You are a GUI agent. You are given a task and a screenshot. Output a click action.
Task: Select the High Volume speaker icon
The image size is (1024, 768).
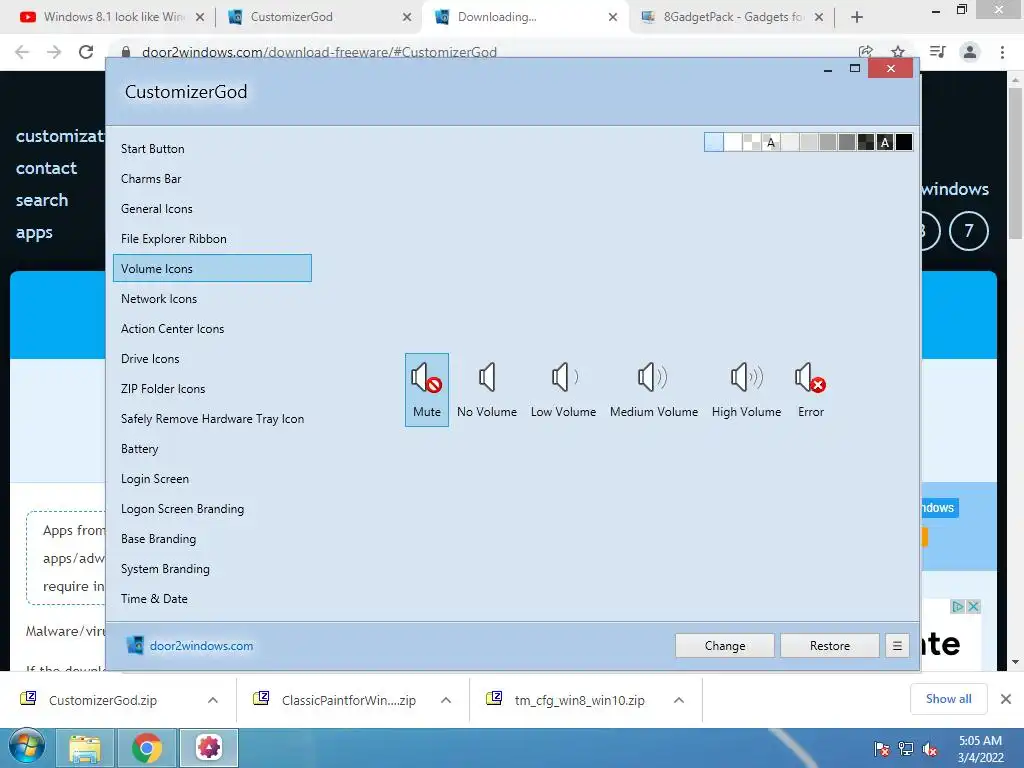tap(746, 390)
